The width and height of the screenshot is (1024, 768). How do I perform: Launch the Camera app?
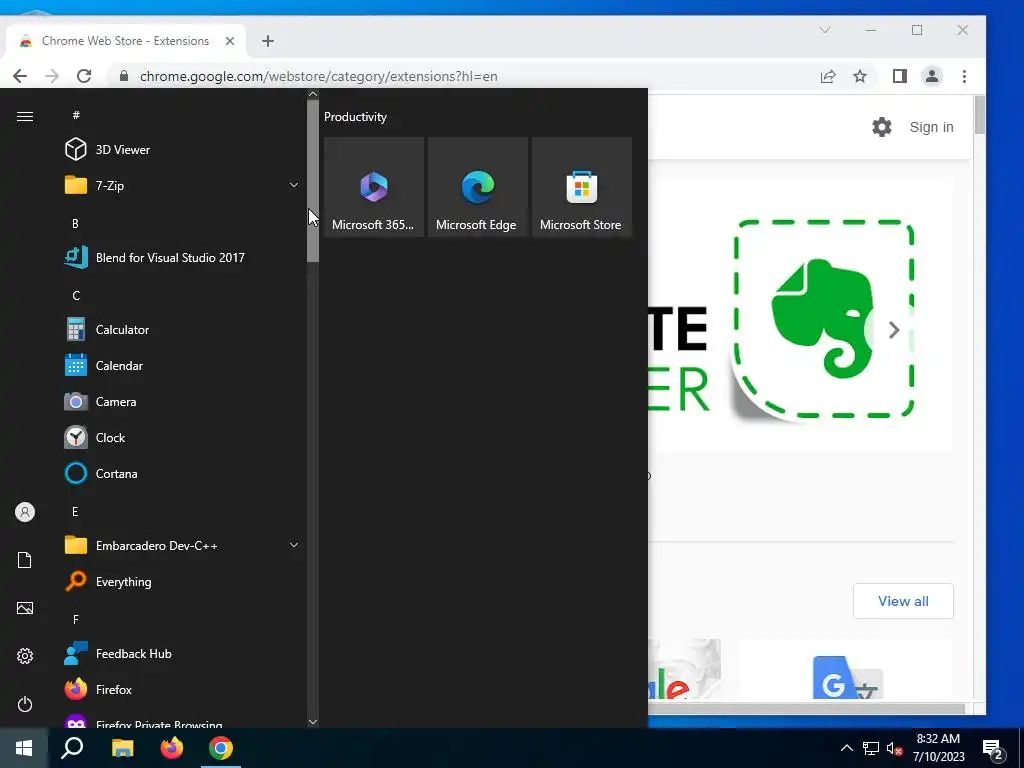pos(180,402)
